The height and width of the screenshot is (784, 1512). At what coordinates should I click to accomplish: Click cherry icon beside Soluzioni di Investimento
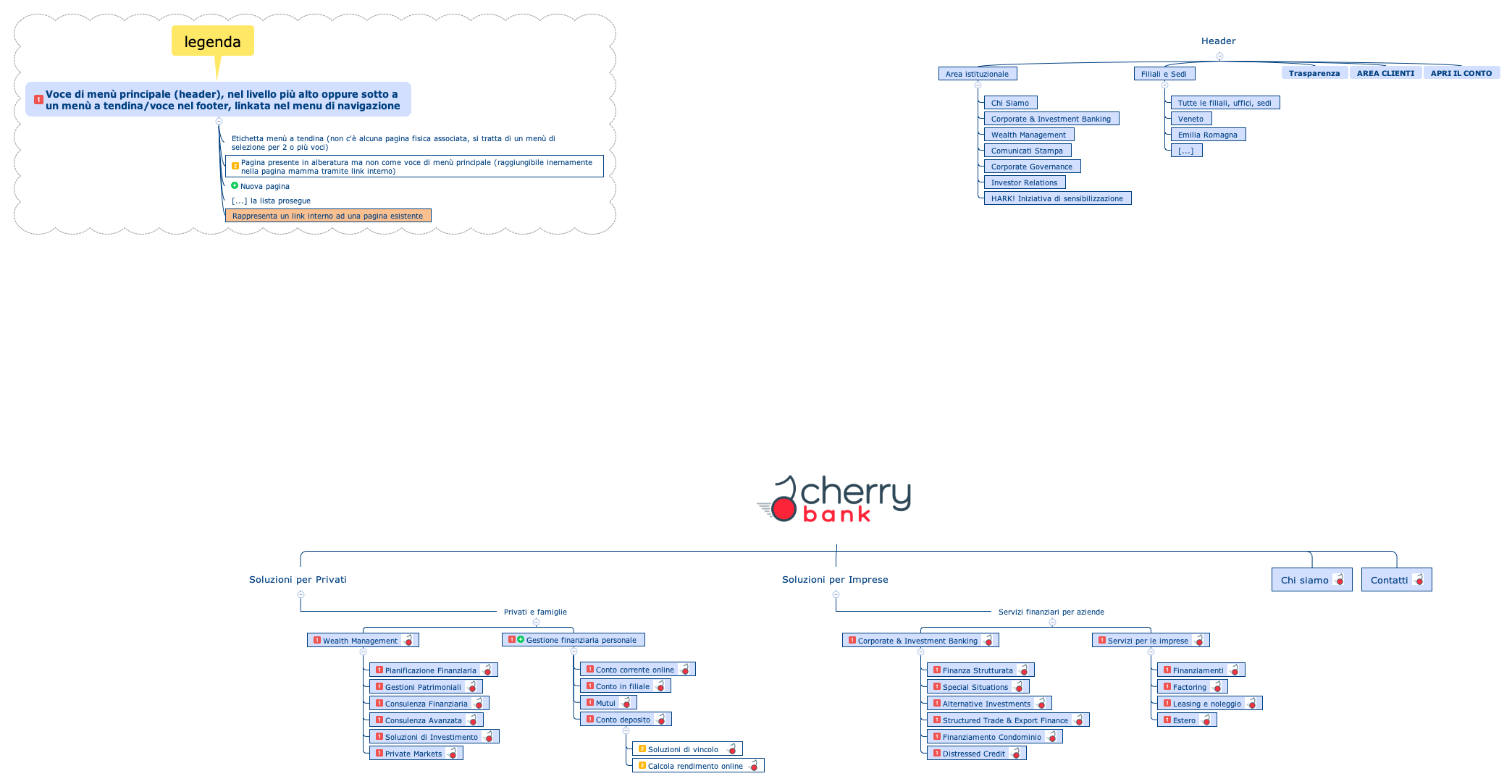click(x=490, y=736)
